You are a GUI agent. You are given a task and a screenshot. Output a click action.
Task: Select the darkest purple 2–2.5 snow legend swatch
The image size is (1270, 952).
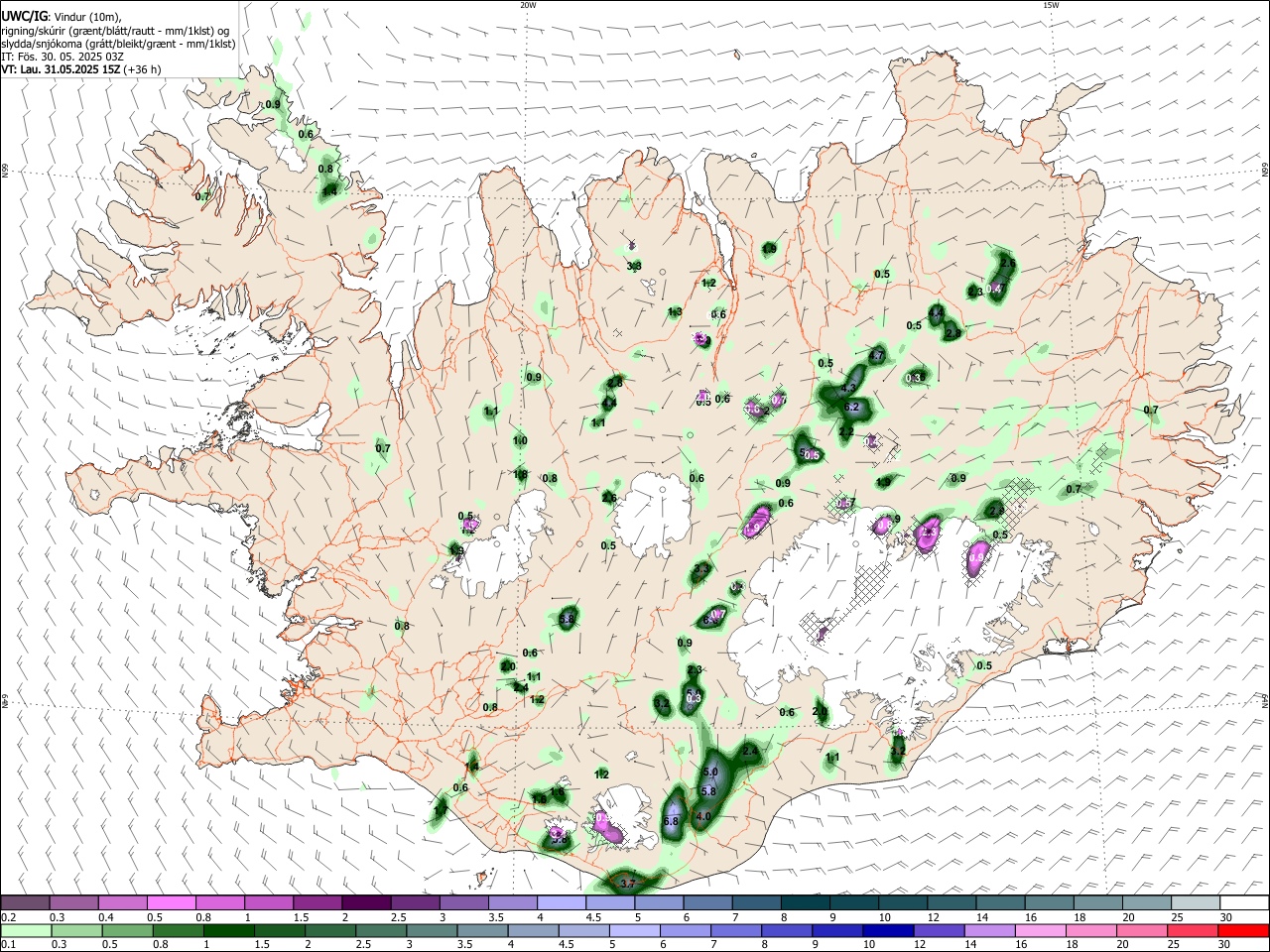point(366,903)
